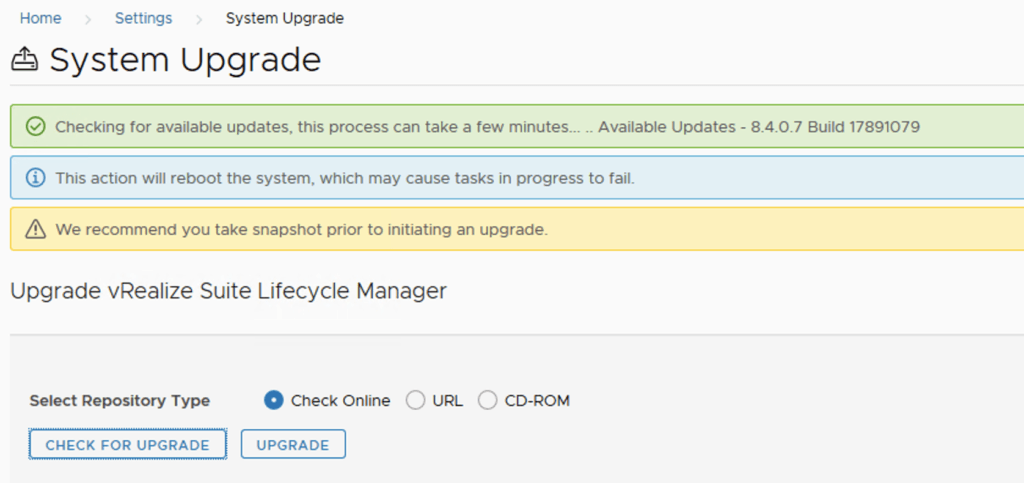Click the Upgrade vRealize Suite Lifecycle Manager heading
This screenshot has width=1024, height=483.
click(x=228, y=291)
